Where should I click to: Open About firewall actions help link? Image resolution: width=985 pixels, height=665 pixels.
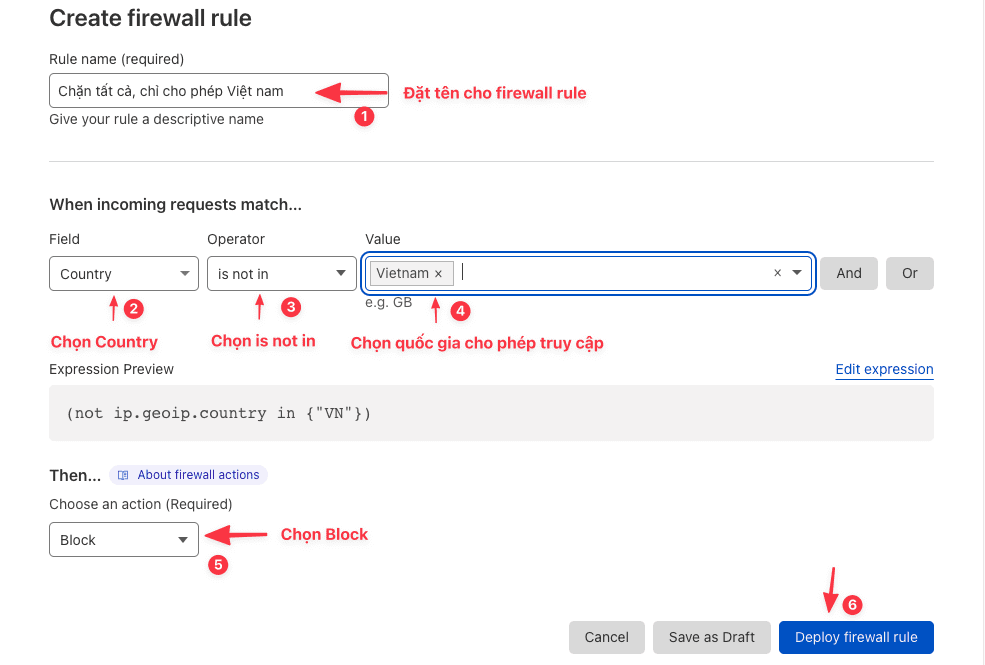199,475
